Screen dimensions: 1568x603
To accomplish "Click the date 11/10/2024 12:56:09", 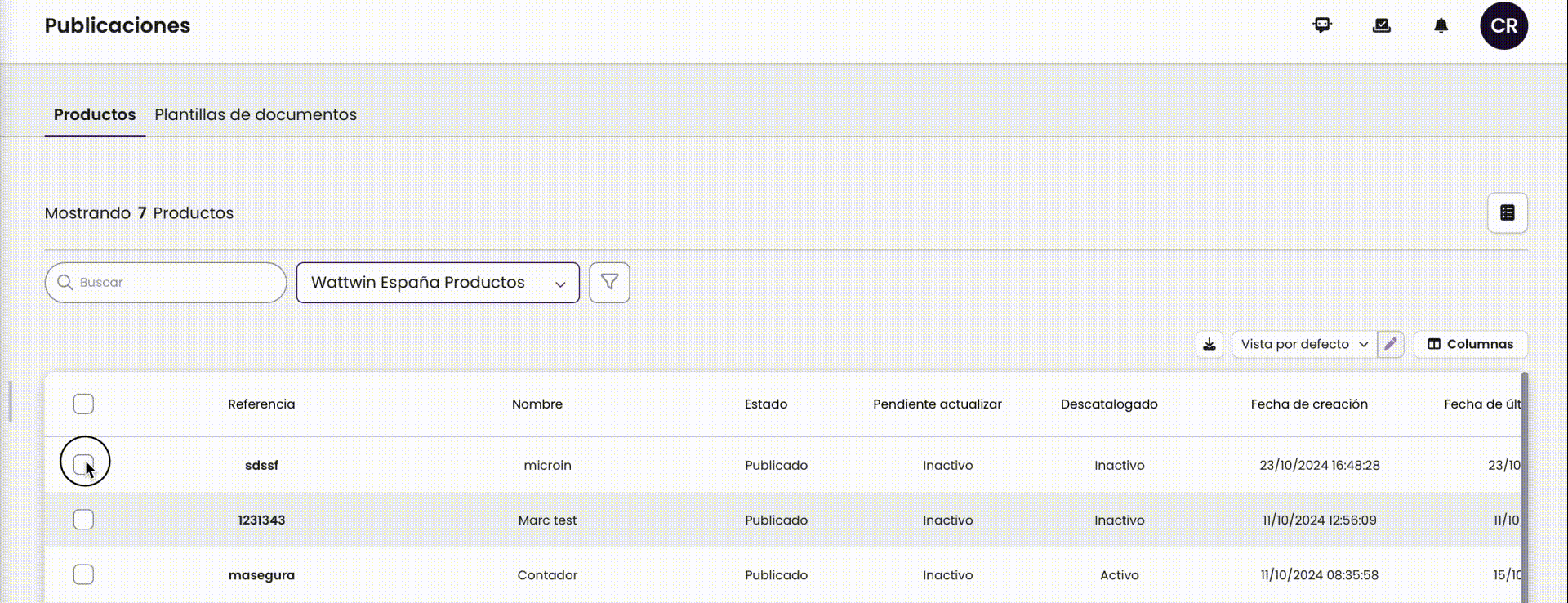I will coord(1320,520).
